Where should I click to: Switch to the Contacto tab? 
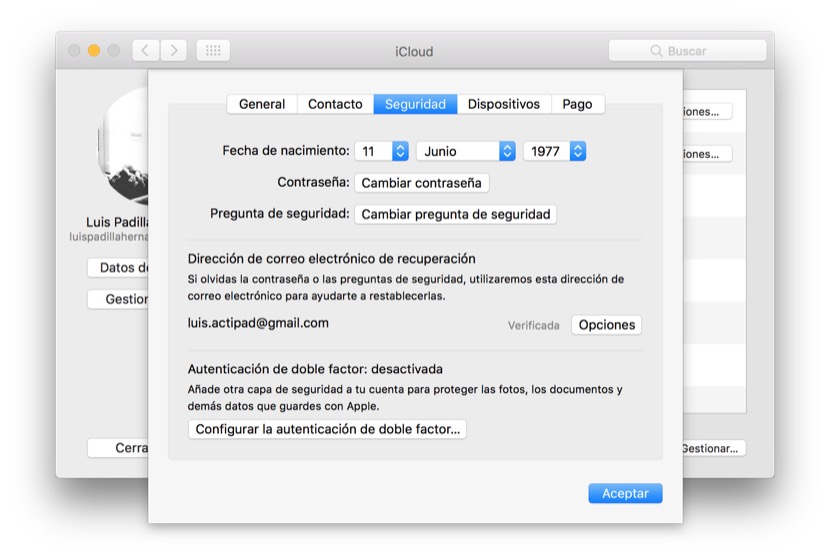pyautogui.click(x=335, y=104)
